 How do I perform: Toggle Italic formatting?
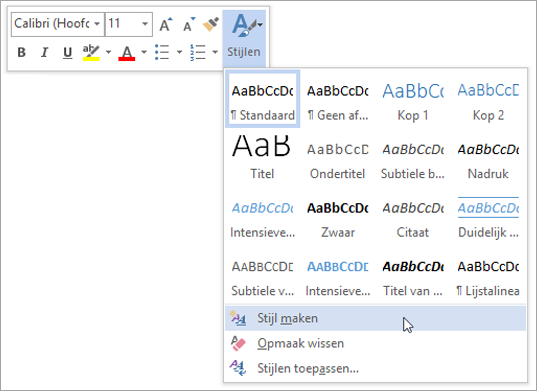tap(44, 52)
